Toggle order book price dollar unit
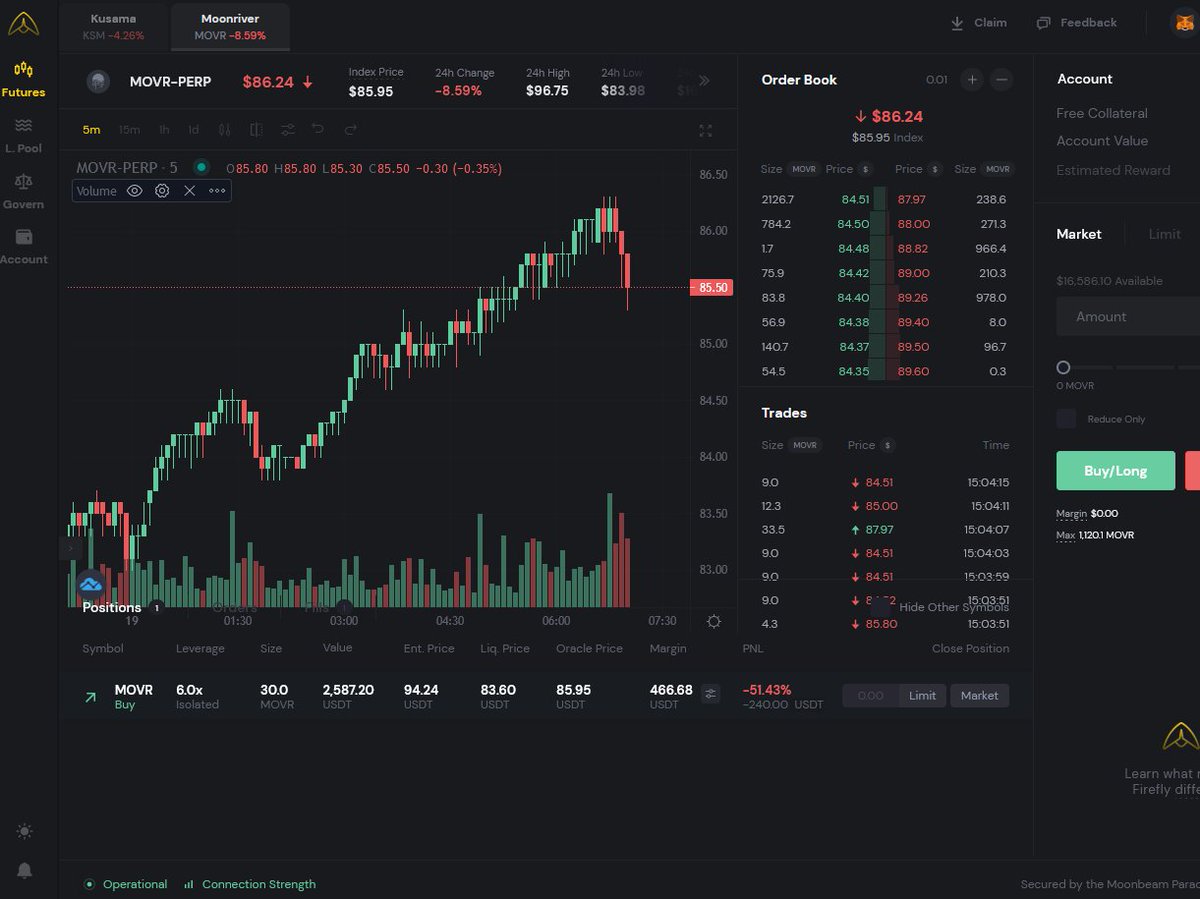The height and width of the screenshot is (899, 1200). 866,169
